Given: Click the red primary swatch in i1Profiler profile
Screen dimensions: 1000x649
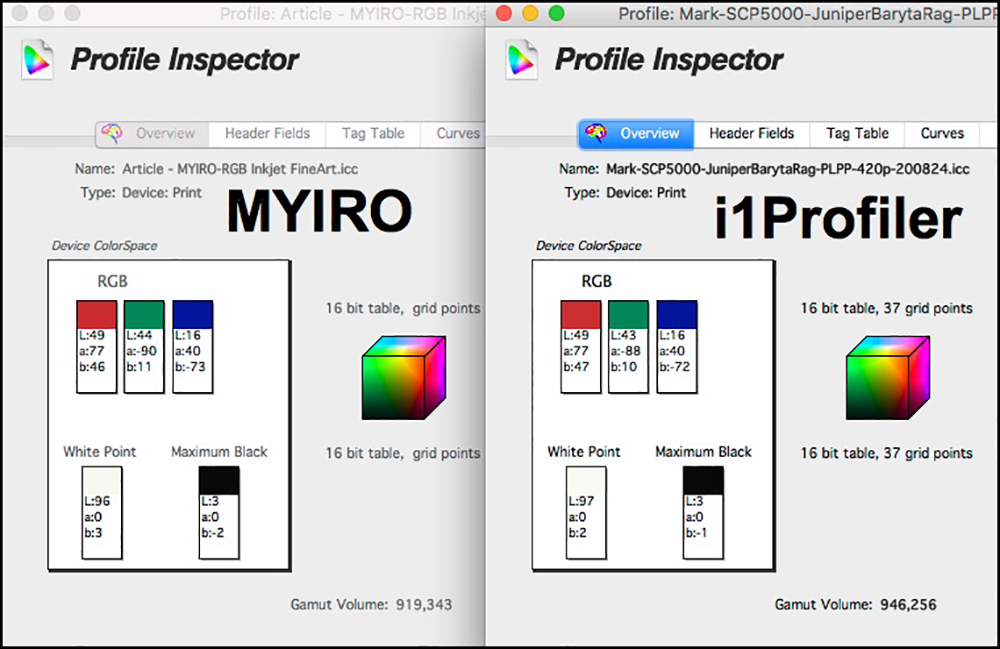Looking at the screenshot, I should click(581, 313).
